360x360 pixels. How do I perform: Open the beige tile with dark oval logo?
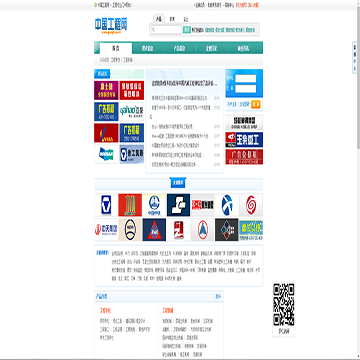pyautogui.click(x=130, y=230)
